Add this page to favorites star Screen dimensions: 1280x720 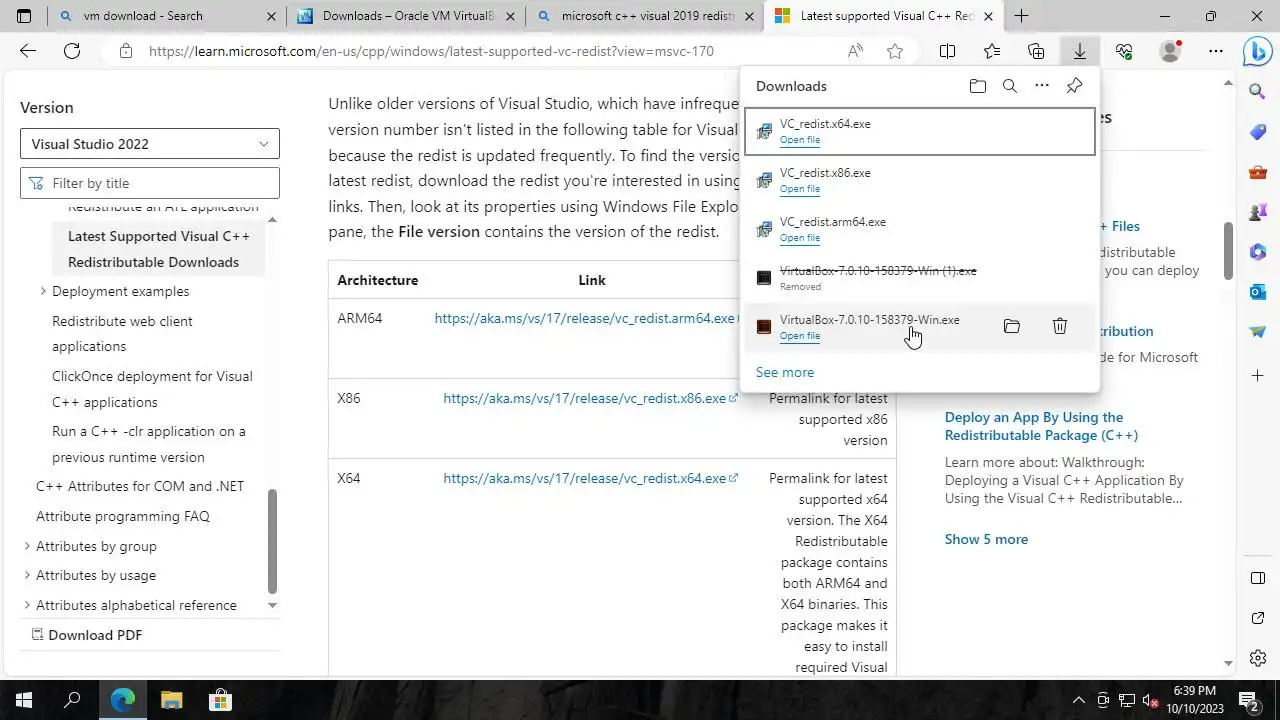(x=895, y=51)
